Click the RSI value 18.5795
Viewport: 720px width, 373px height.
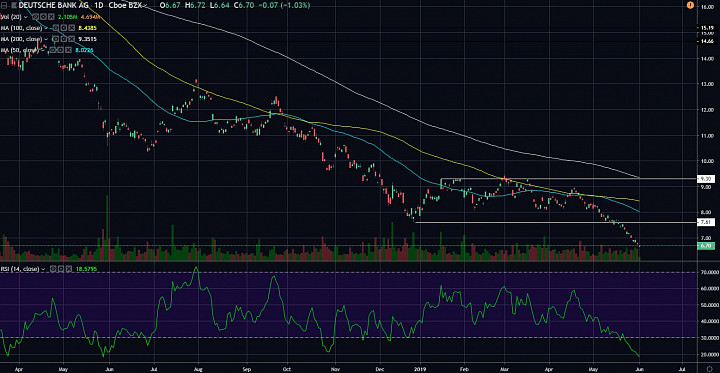click(86, 269)
